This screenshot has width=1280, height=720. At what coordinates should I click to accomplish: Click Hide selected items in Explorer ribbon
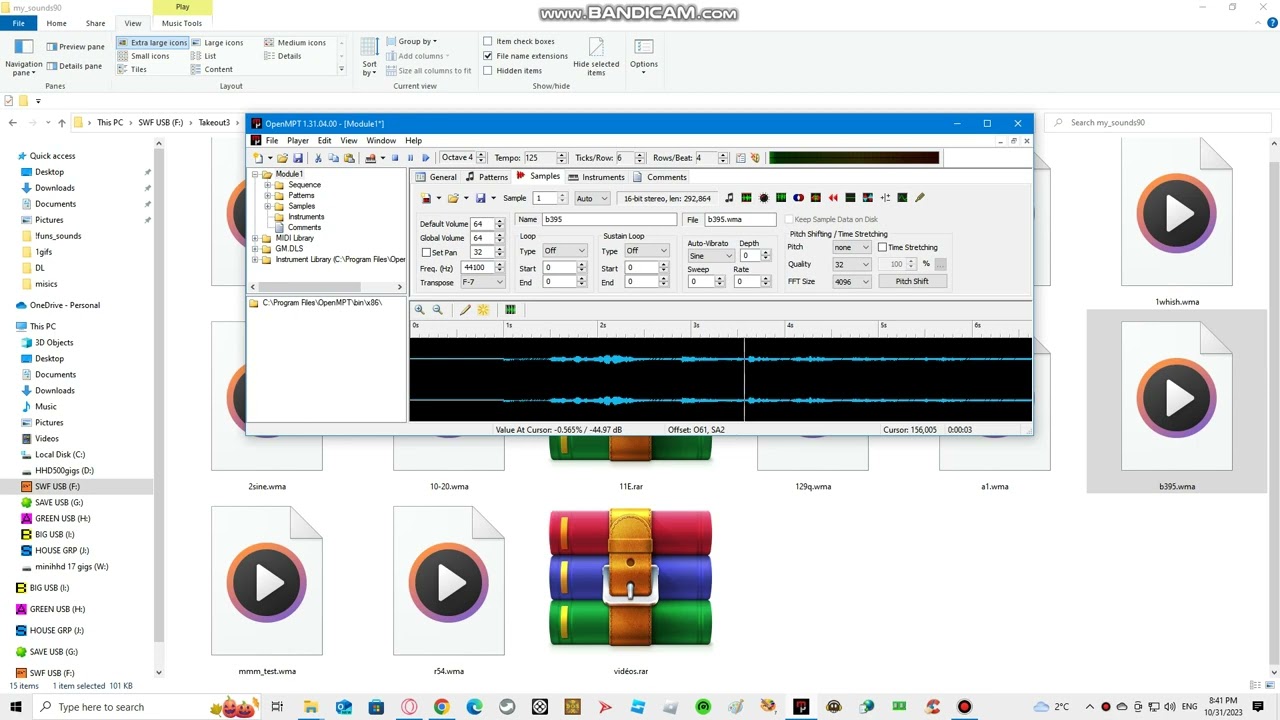click(x=596, y=57)
